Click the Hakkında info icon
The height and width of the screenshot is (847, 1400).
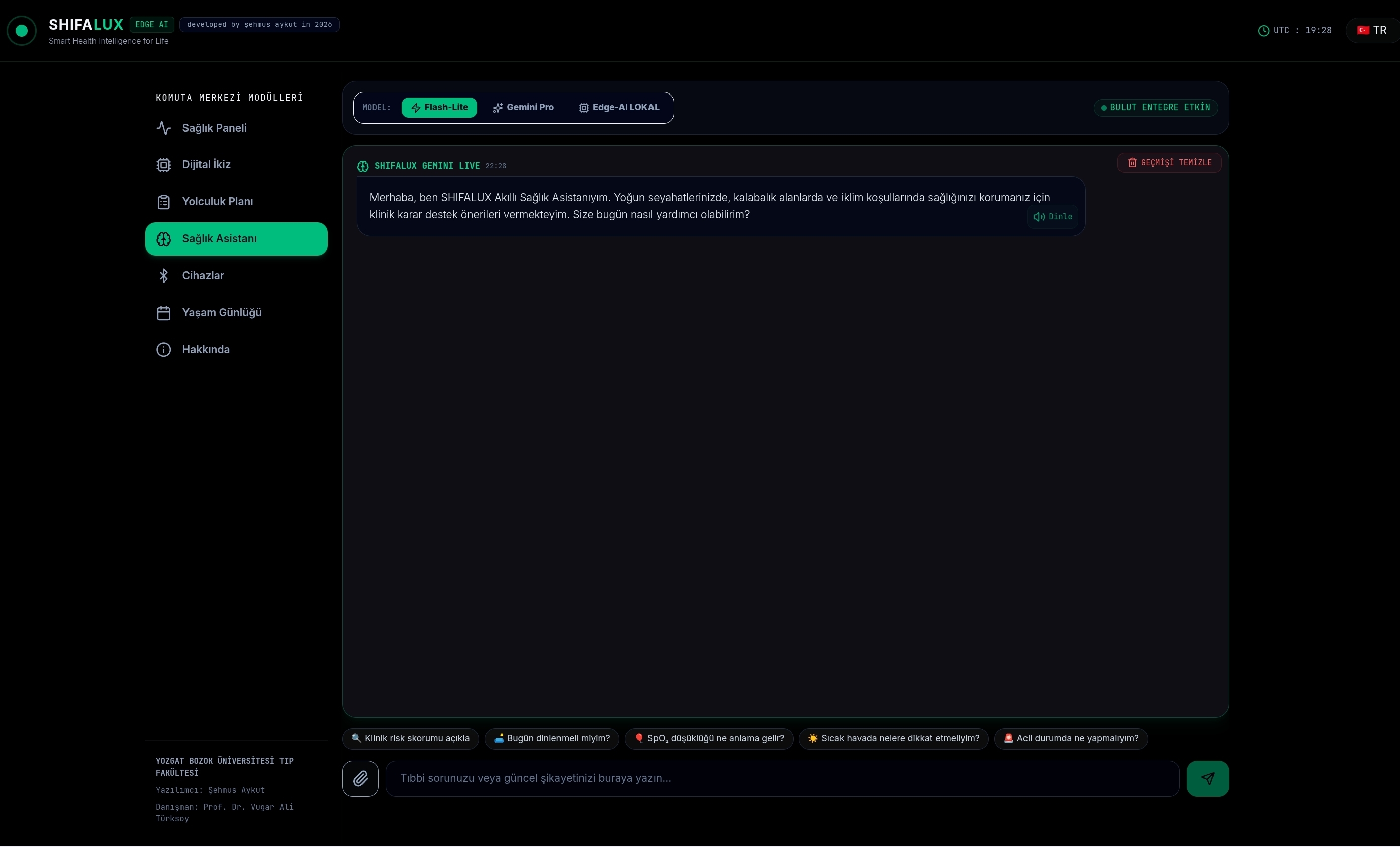164,350
